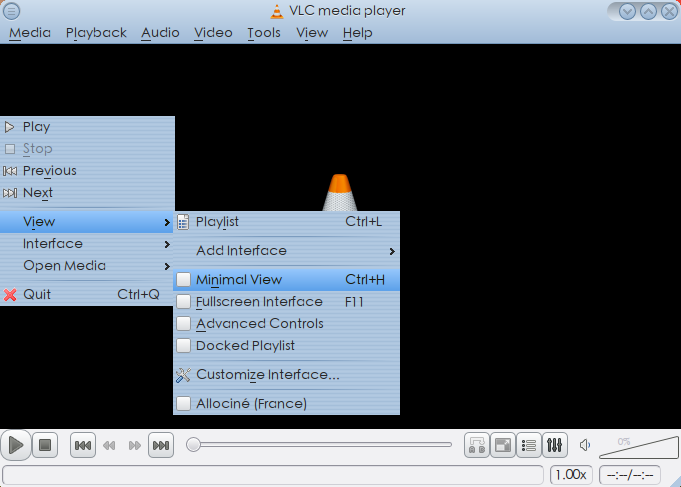This screenshot has height=487, width=681.
Task: Click the seek slider handle
Action: (193, 445)
